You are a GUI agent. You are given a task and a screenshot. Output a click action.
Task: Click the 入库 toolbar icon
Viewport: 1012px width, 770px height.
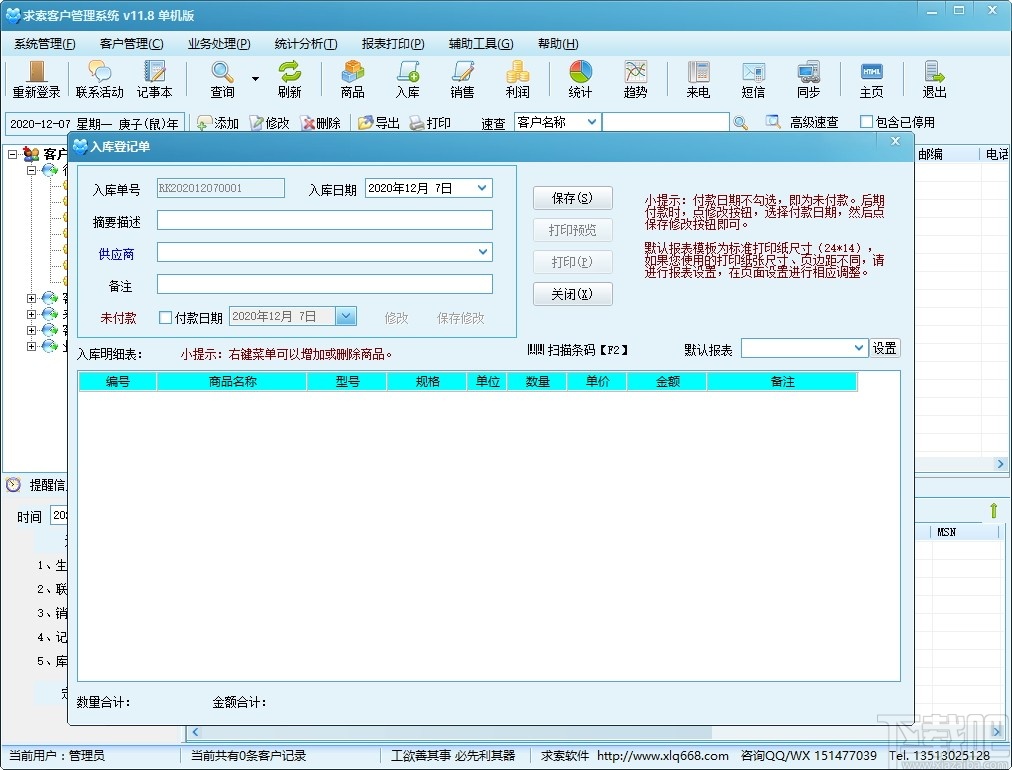407,79
